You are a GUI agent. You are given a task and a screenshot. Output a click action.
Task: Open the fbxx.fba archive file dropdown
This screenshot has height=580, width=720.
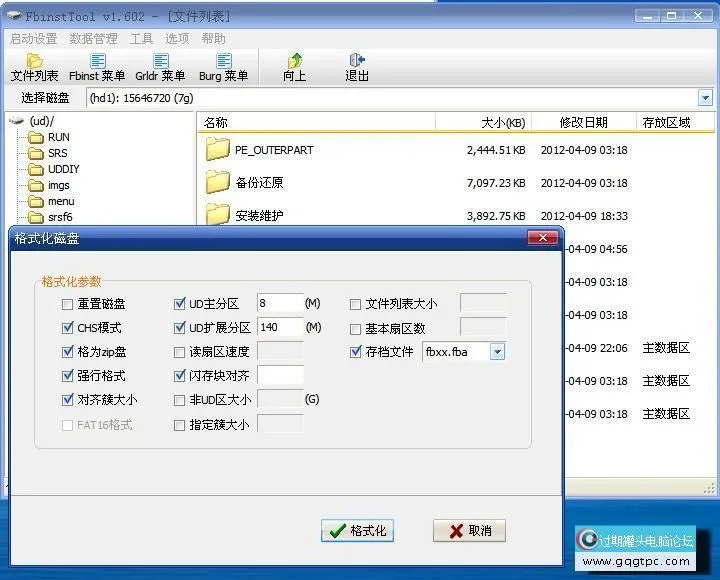point(497,352)
